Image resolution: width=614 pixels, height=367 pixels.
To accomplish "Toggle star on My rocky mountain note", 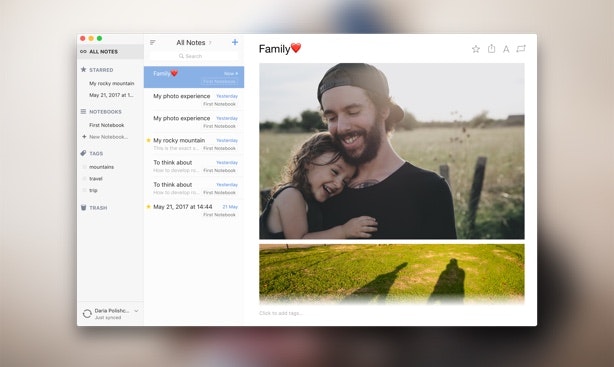I will pyautogui.click(x=148, y=140).
